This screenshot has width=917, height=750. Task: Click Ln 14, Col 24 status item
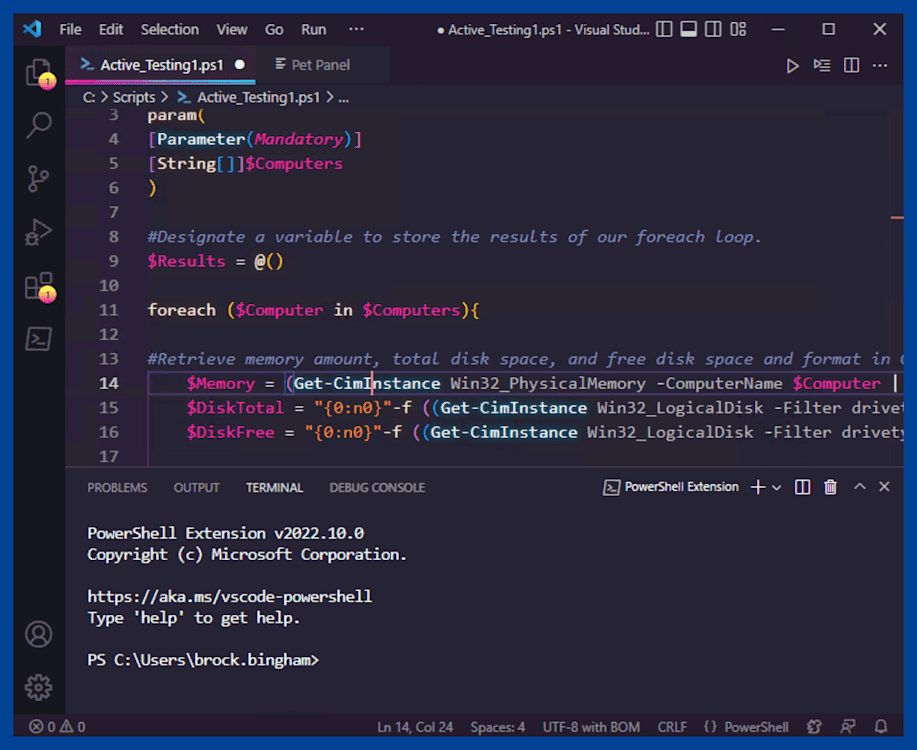415,727
